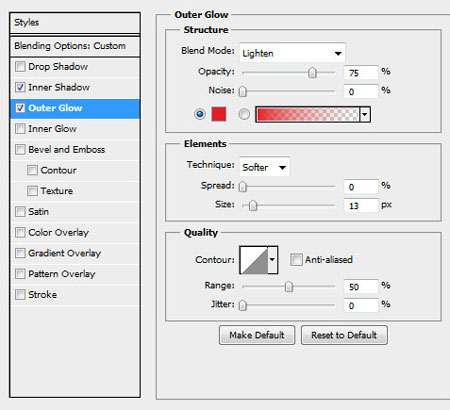The width and height of the screenshot is (450, 410).
Task: Click the Noise slider handle
Action: point(243,91)
